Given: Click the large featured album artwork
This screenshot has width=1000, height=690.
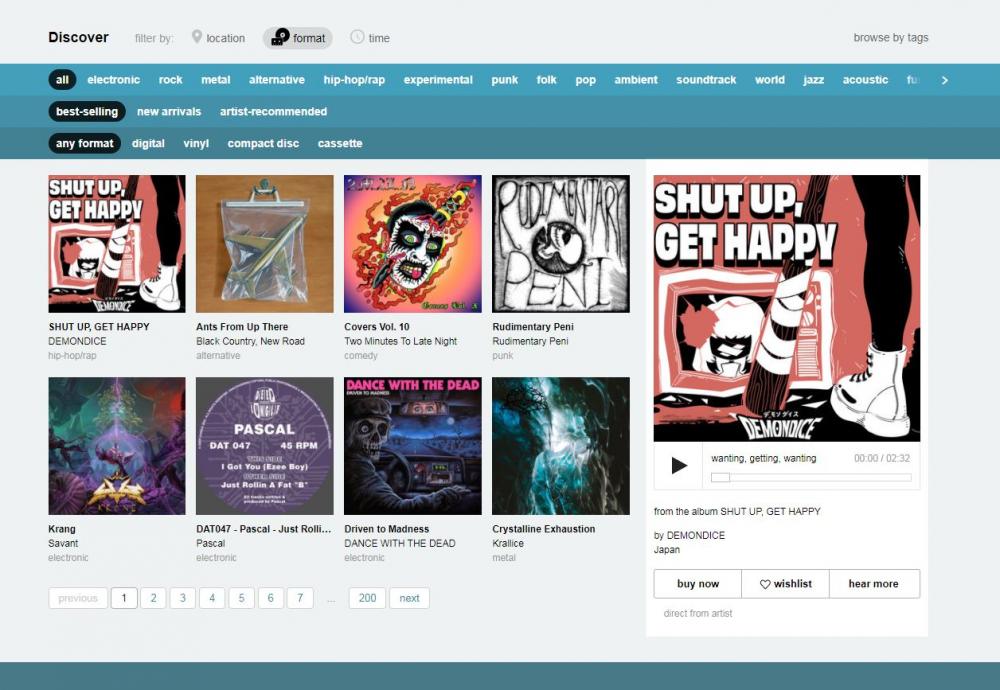Looking at the screenshot, I should [x=786, y=308].
